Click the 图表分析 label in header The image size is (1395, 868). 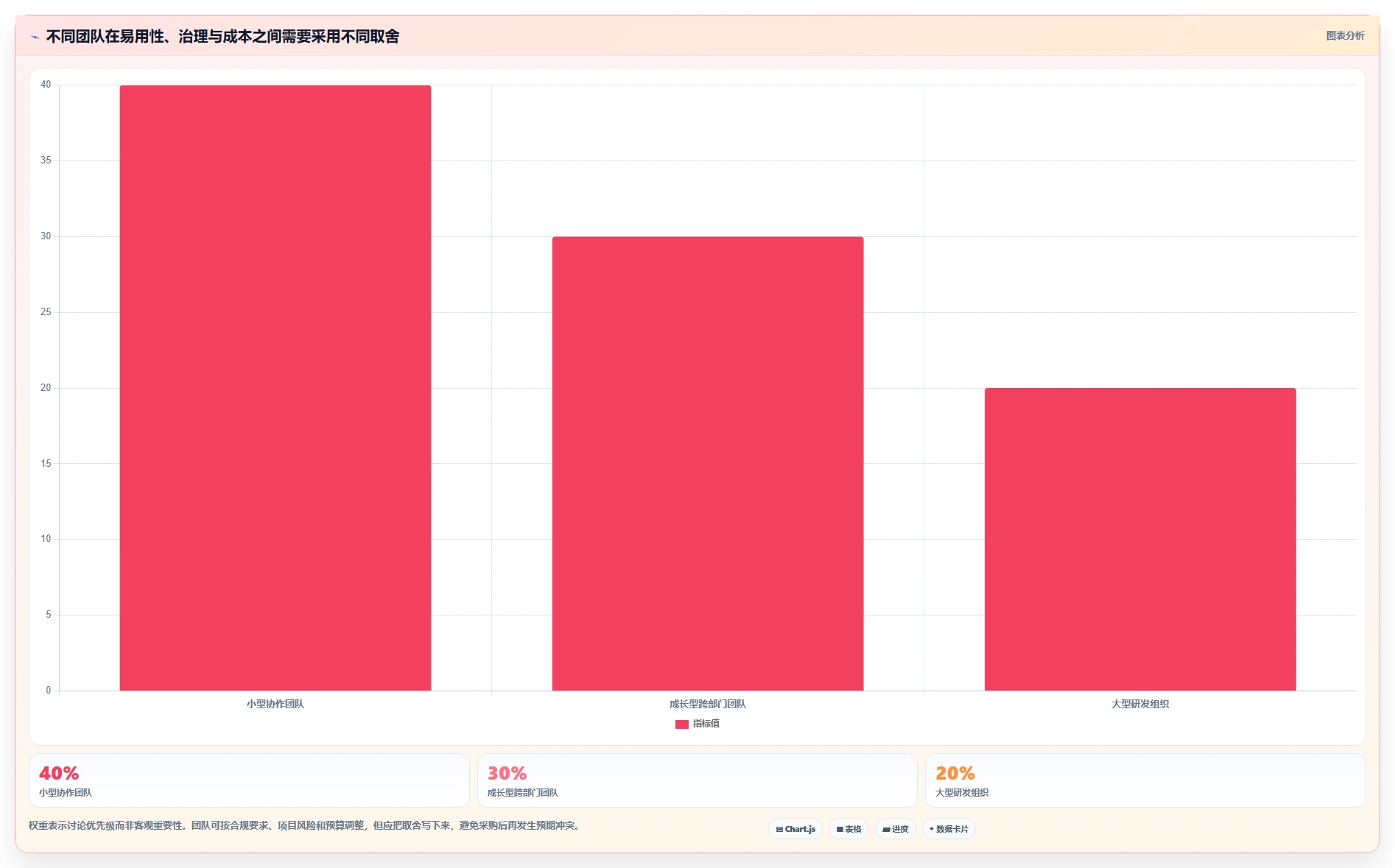tap(1345, 35)
